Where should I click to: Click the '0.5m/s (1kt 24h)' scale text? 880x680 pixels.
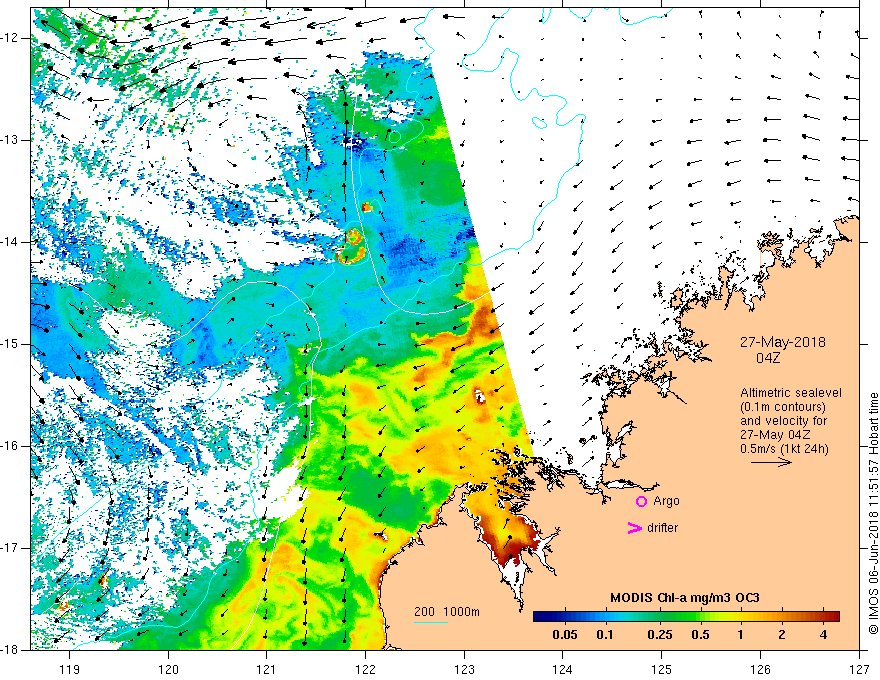click(785, 448)
